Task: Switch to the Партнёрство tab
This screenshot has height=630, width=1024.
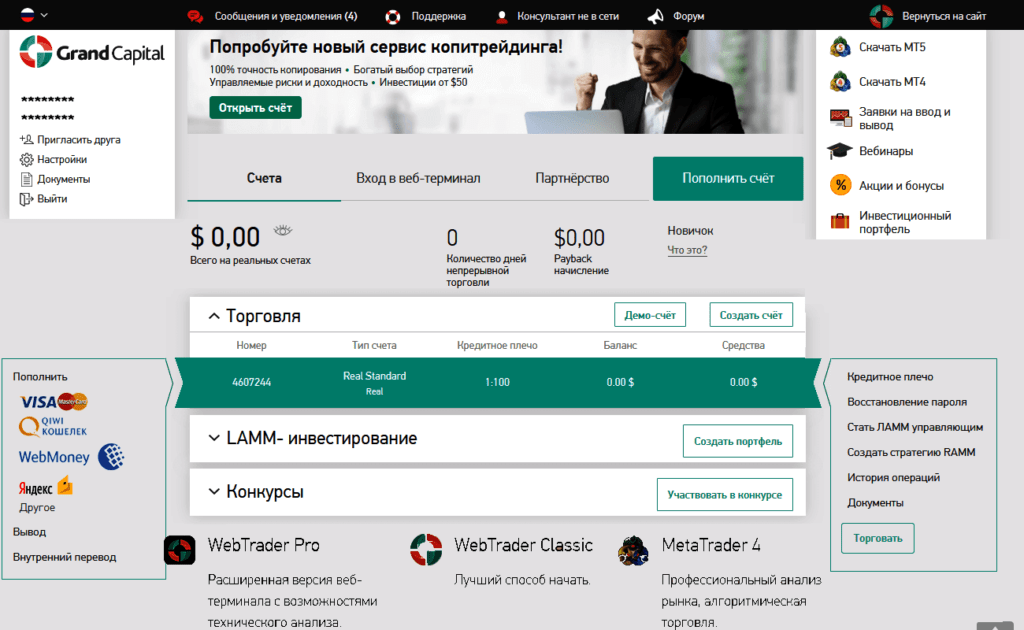Action: (x=572, y=178)
